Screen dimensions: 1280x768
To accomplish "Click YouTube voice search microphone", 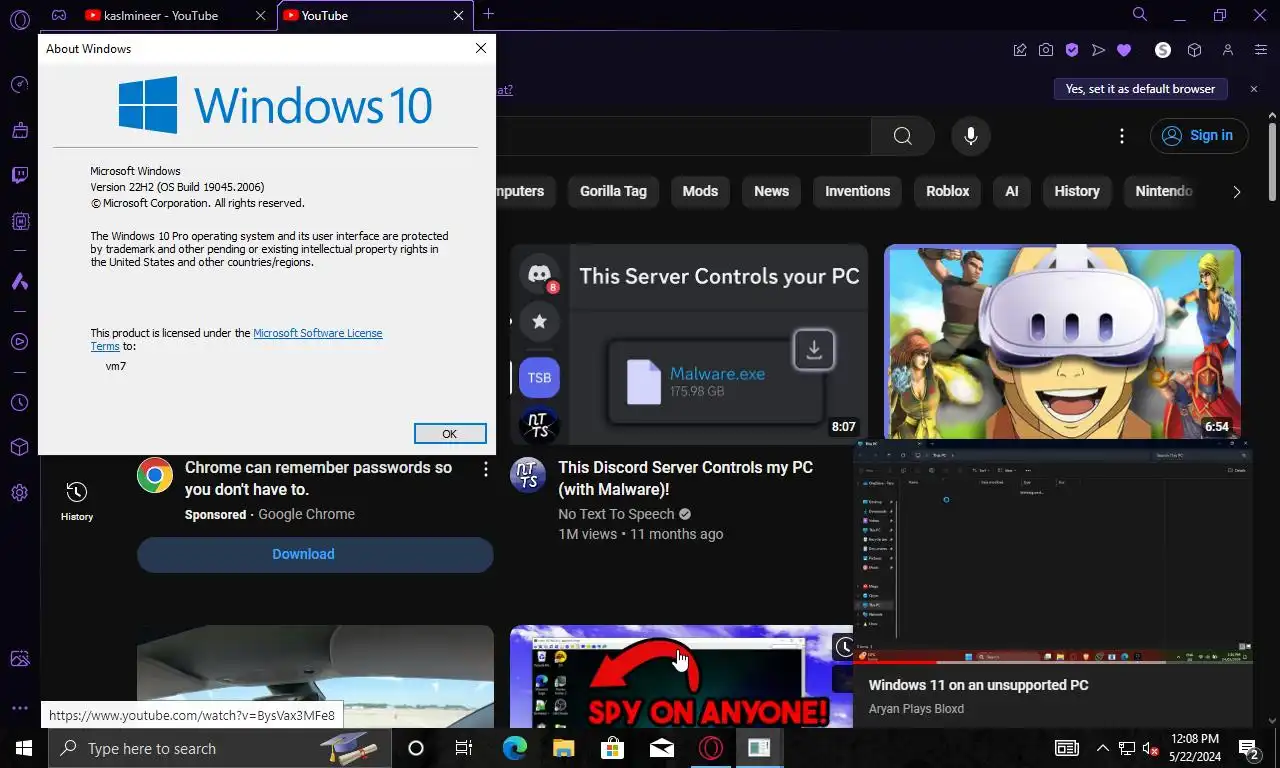I will click(x=970, y=136).
